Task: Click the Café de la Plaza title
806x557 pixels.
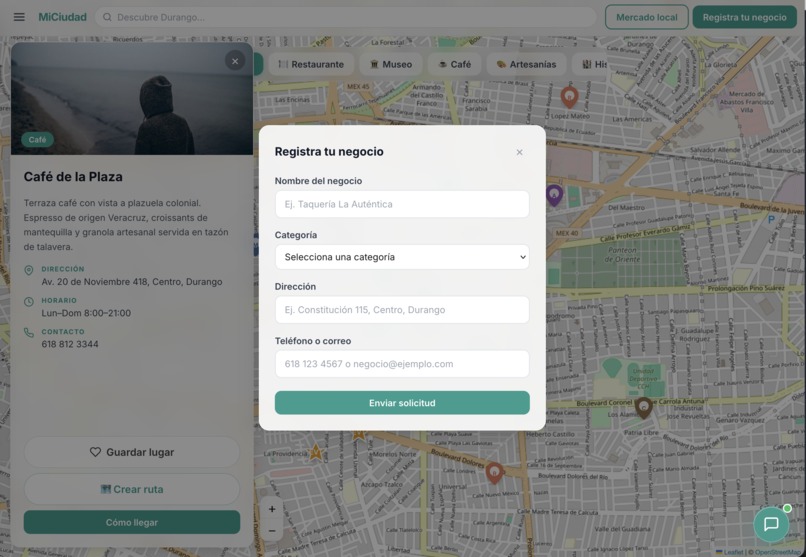Action: click(x=73, y=177)
